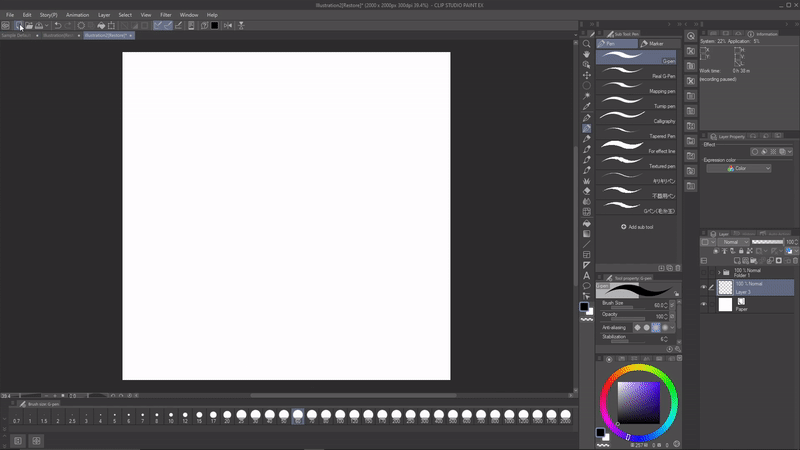Click Add sub tool button
Screen dimensions: 800x450
(x=637, y=227)
